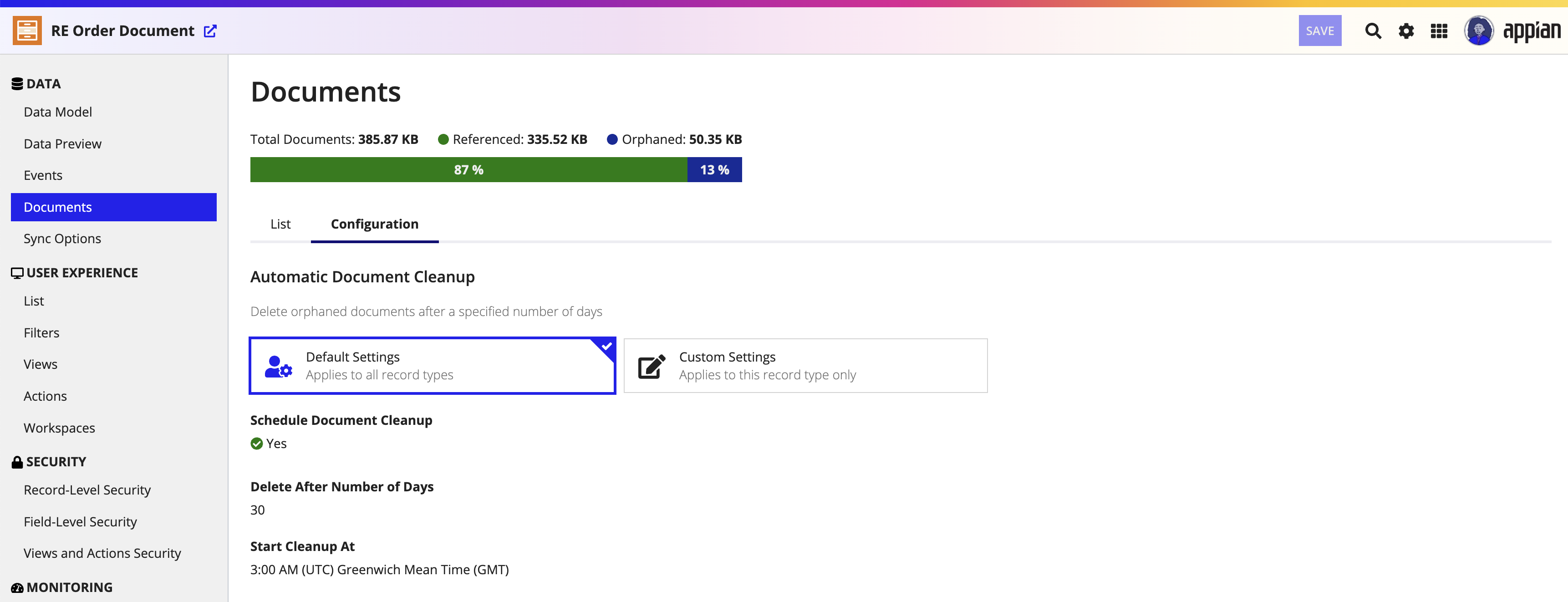The width and height of the screenshot is (1568, 602).
Task: Click the User Experience monitor icon
Action: pos(17,273)
